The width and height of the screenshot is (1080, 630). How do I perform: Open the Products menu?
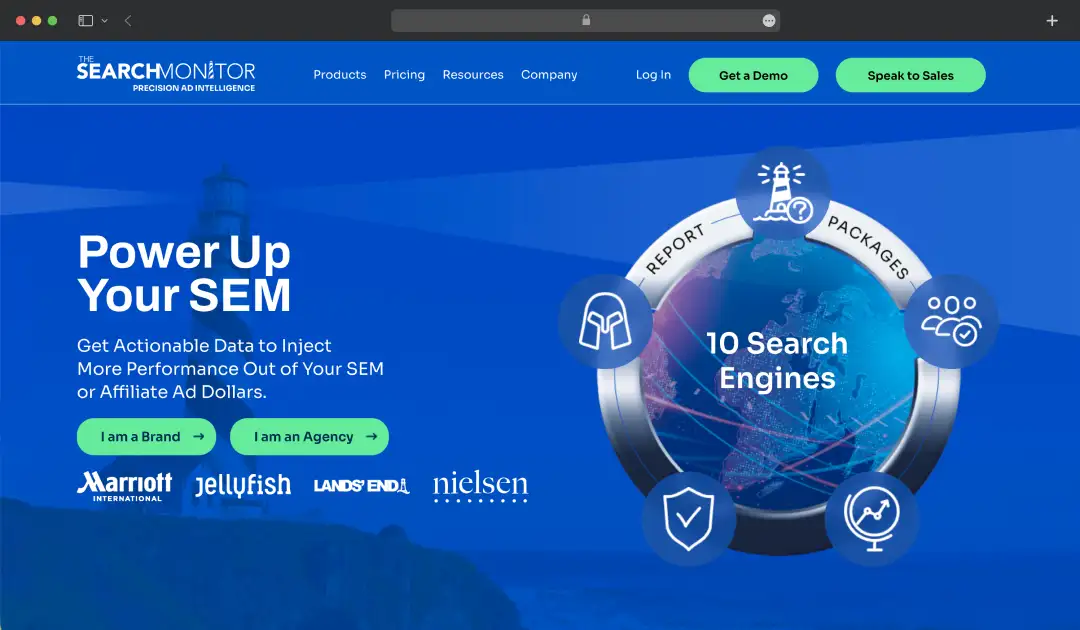coord(340,74)
